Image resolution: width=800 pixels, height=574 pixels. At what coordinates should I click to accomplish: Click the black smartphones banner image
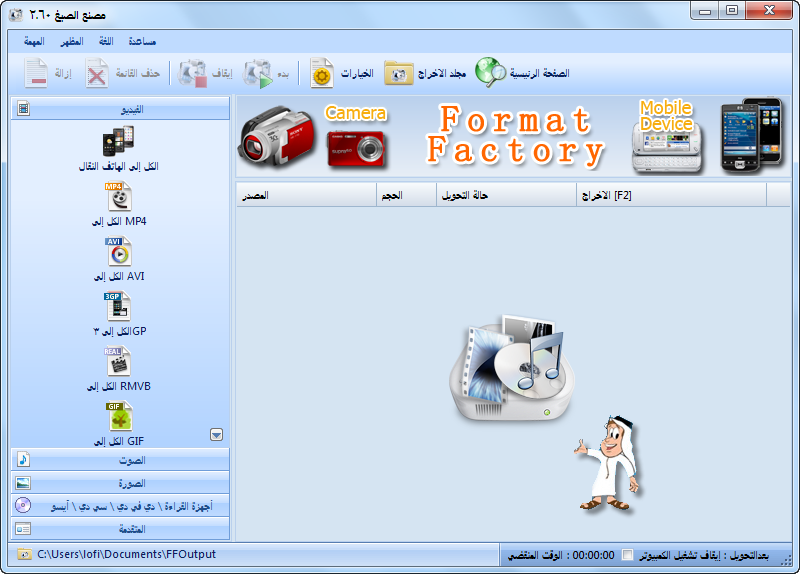pyautogui.click(x=751, y=135)
